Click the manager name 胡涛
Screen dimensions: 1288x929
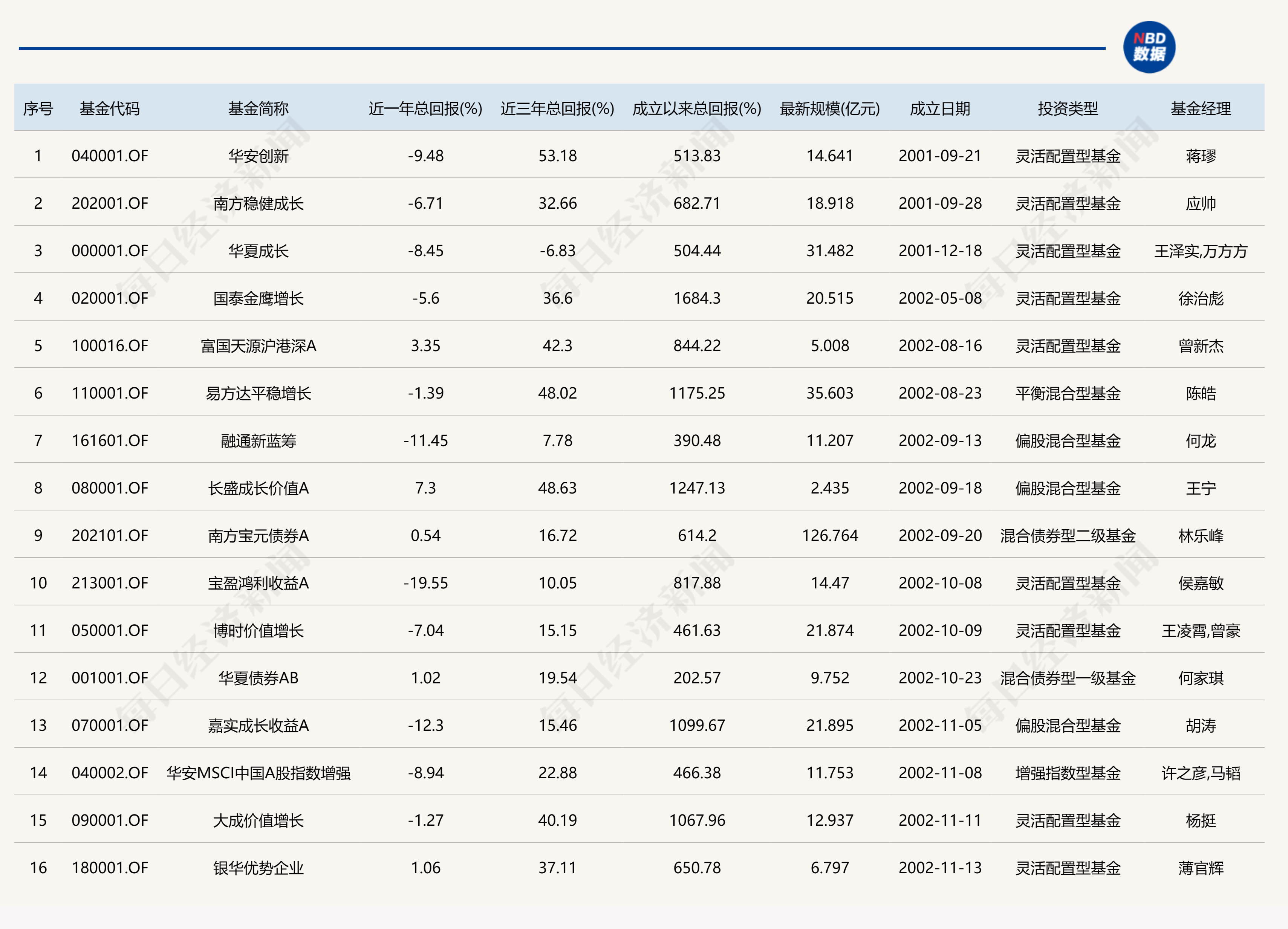pyautogui.click(x=1201, y=725)
